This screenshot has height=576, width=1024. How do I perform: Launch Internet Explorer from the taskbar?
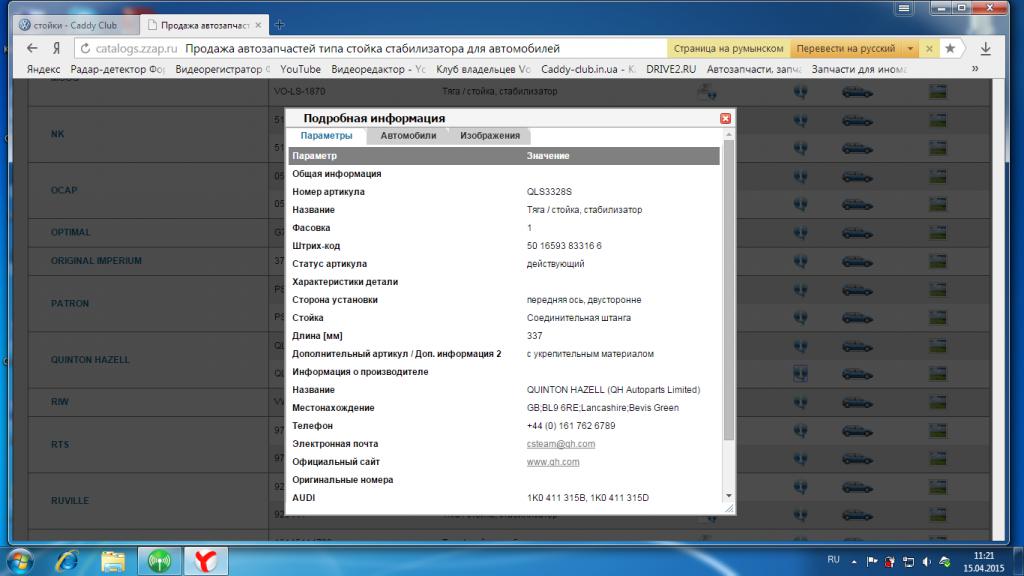coord(67,561)
